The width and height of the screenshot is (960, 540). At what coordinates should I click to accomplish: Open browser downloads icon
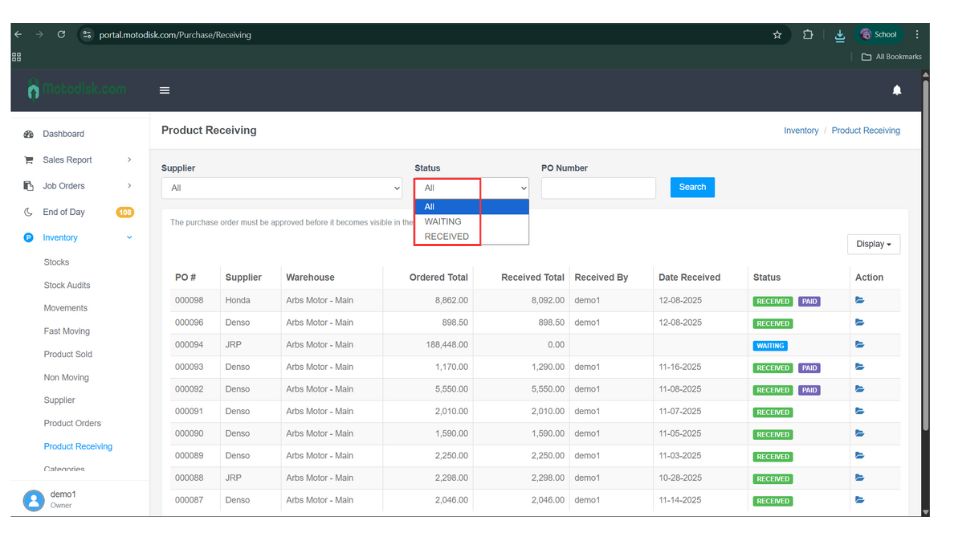(839, 35)
